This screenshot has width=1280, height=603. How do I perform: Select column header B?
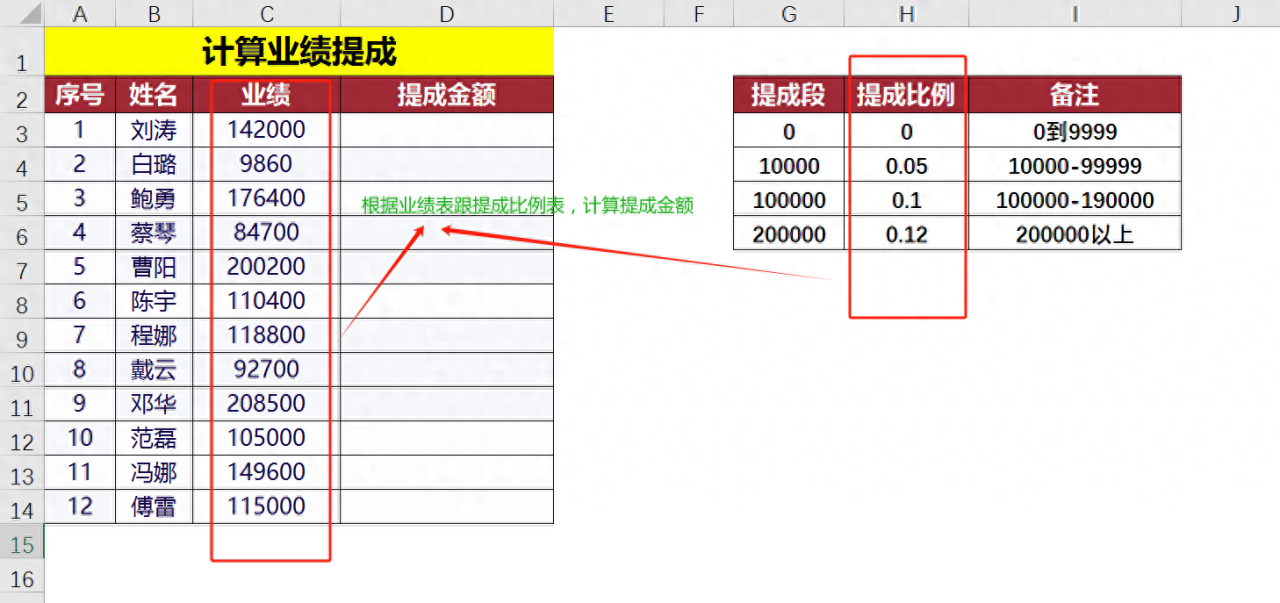click(x=154, y=13)
